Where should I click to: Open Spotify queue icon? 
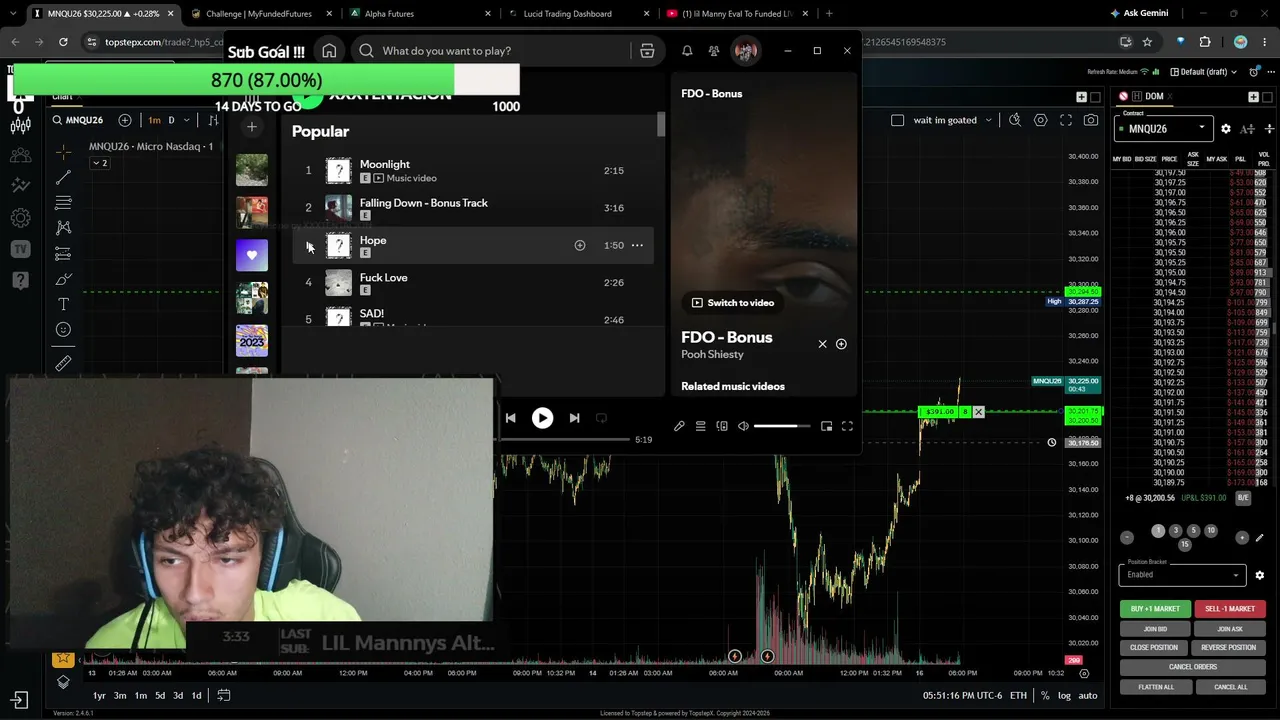pos(700,426)
